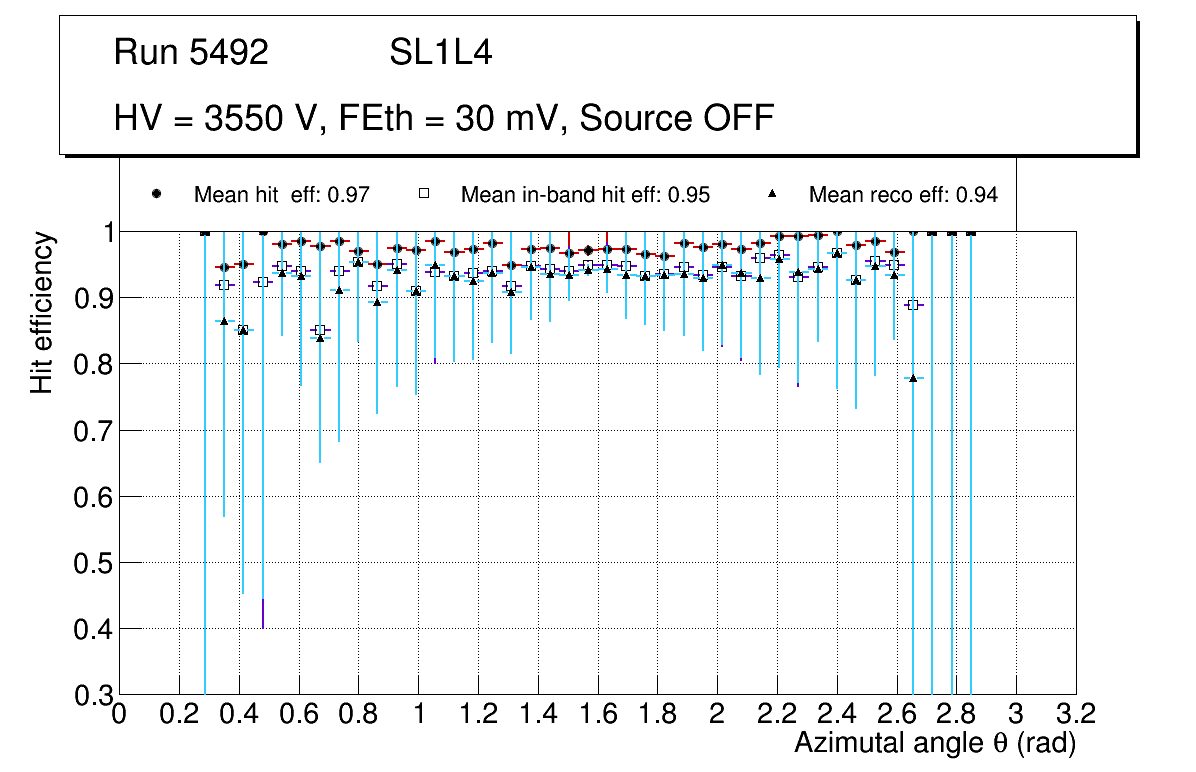Select the 'SL1L4' label in the title box

click(441, 53)
